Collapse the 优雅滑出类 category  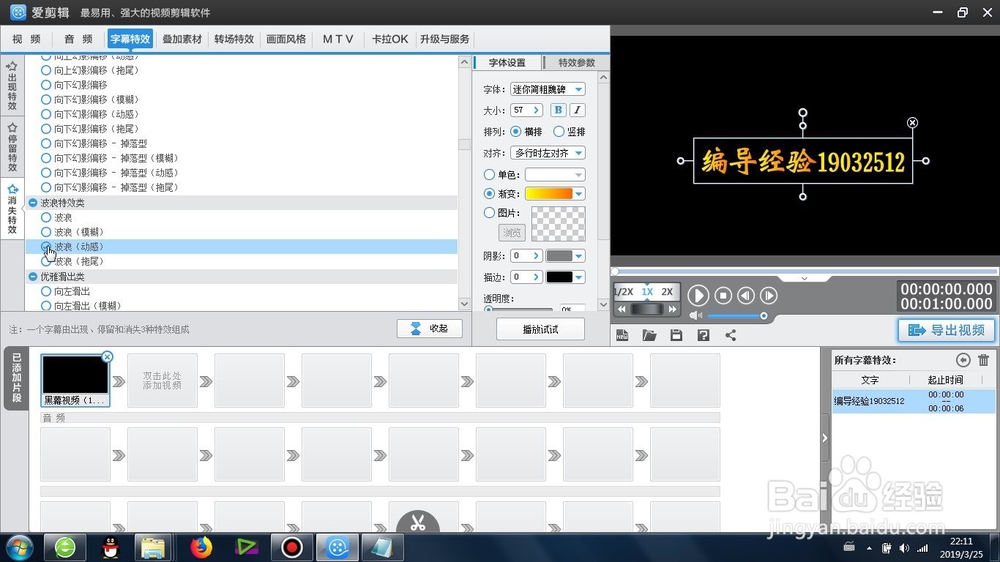(x=33, y=277)
